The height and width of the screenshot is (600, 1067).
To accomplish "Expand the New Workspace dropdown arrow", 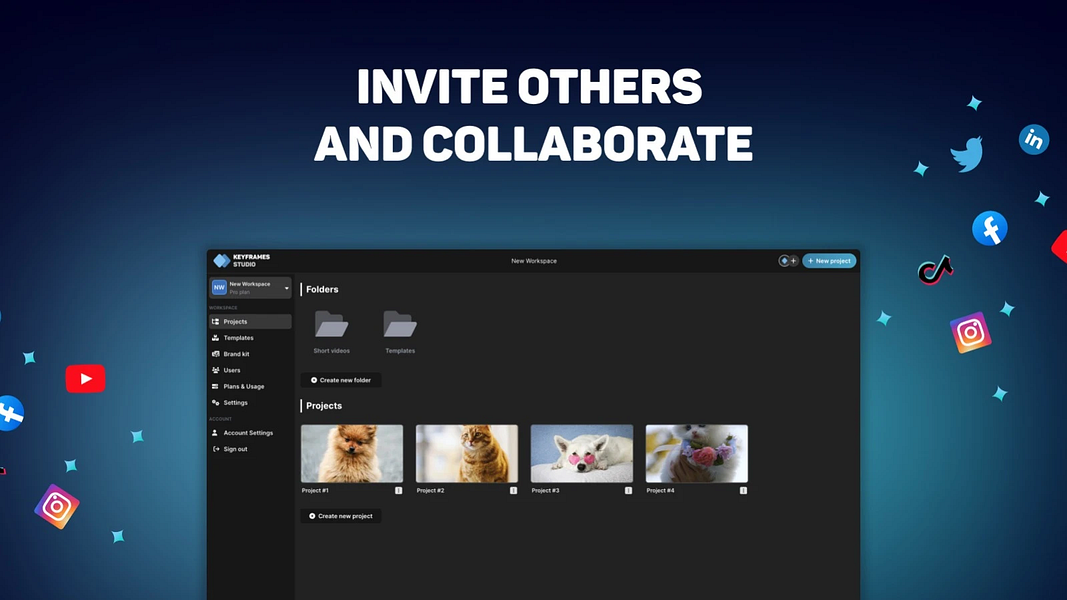I will (x=286, y=288).
